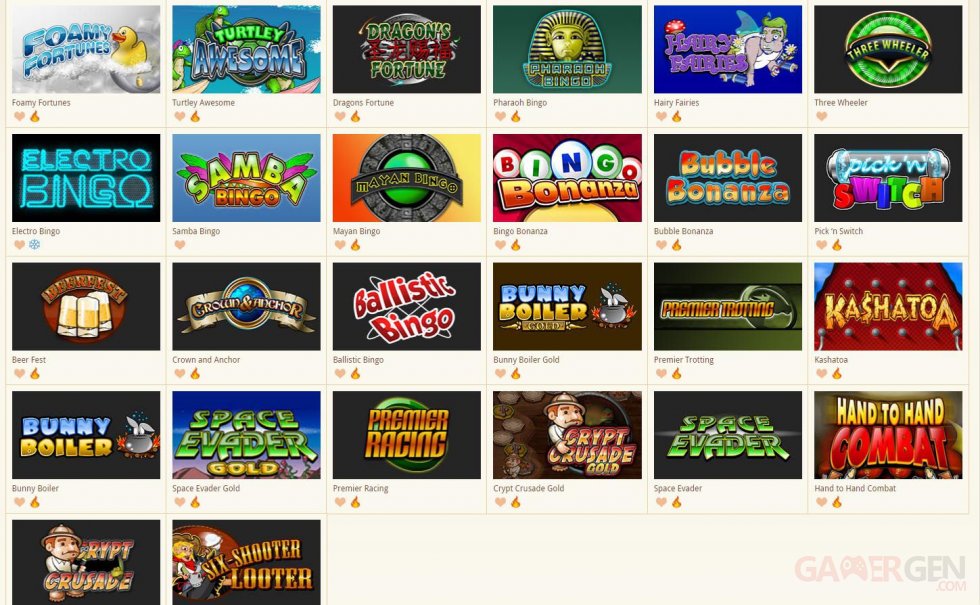The image size is (980, 605).
Task: Click the flame icon under Bingo Bonanza
Action: click(516, 244)
